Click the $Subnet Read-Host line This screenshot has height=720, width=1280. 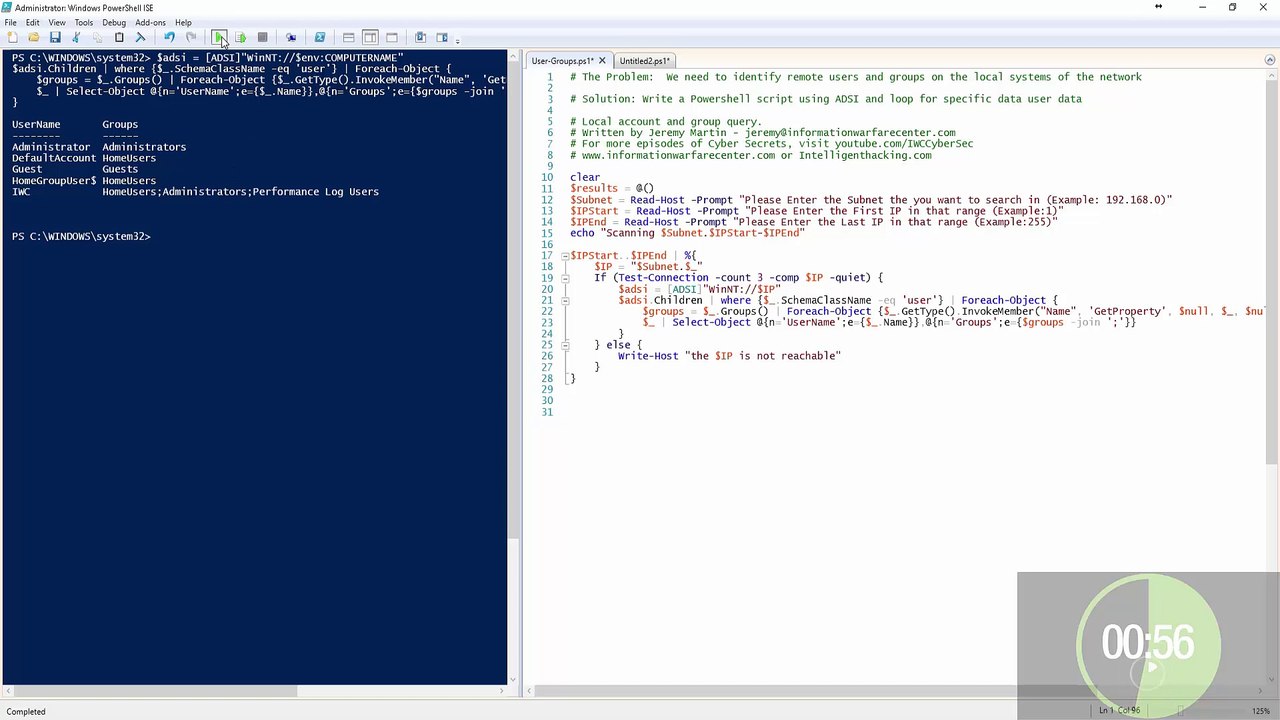click(870, 200)
